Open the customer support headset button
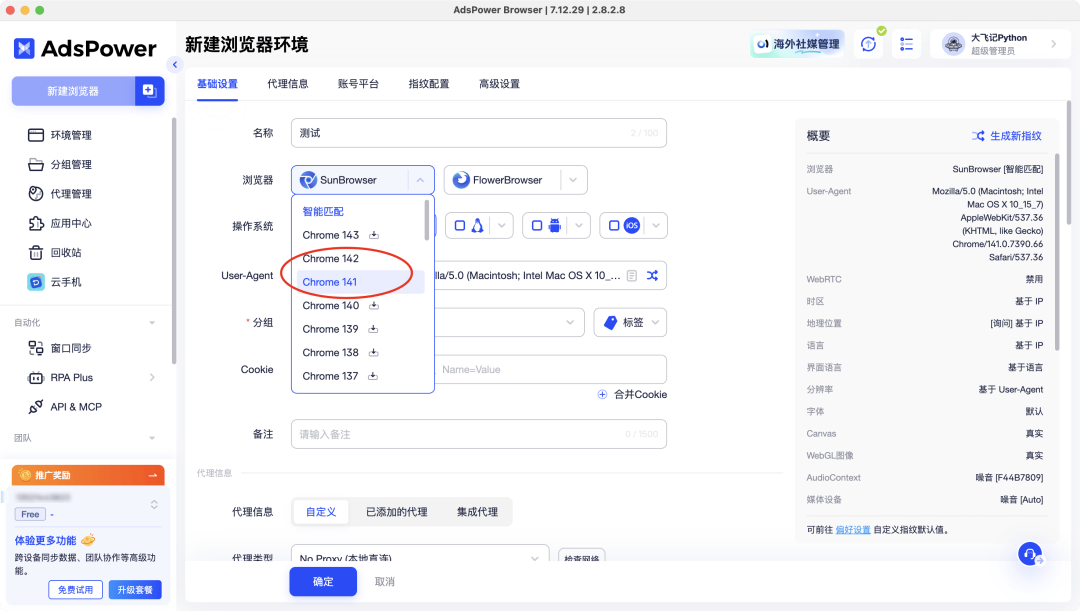The image size is (1080, 611). [x=1030, y=554]
